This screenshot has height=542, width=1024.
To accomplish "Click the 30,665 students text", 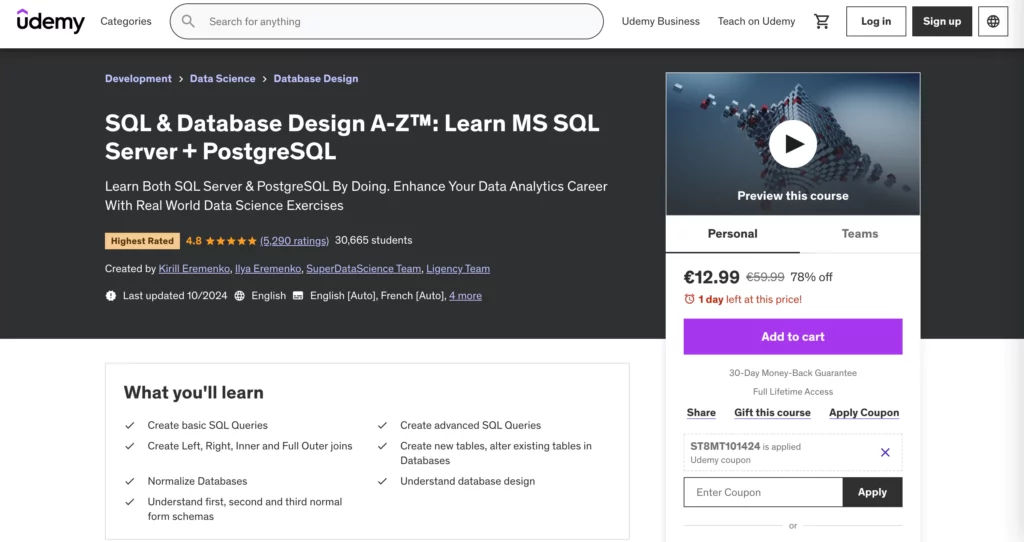I will coord(374,240).
